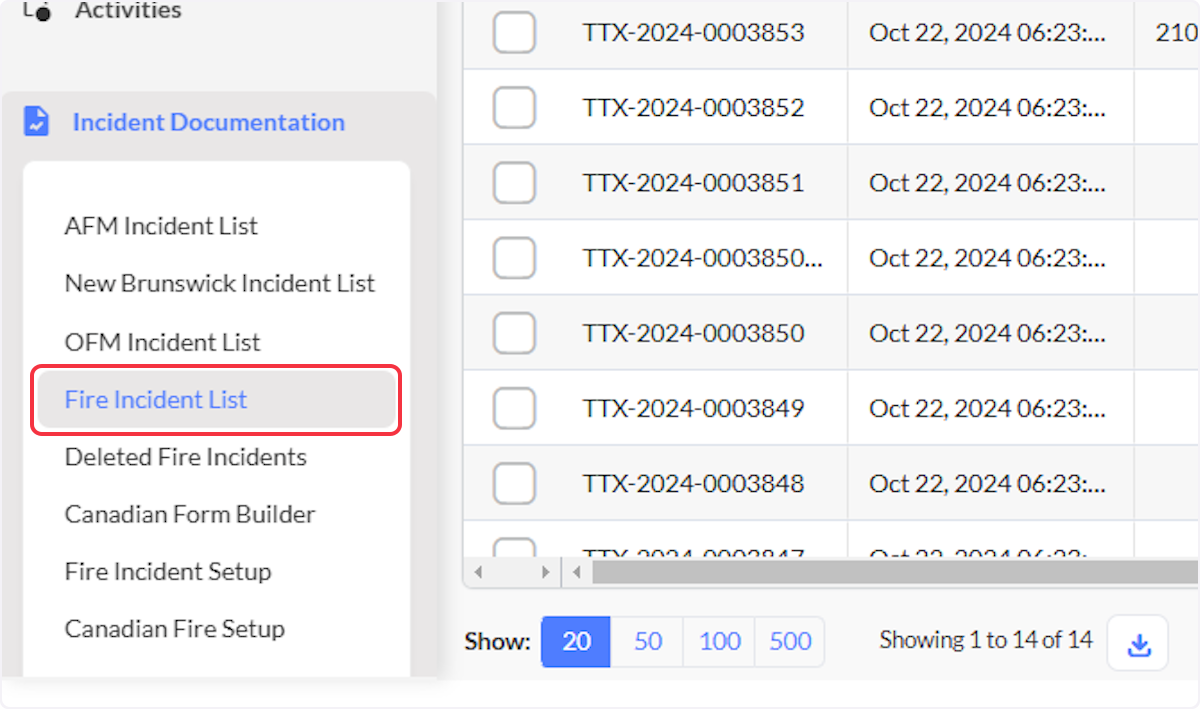This screenshot has height=709, width=1200.
Task: Click the wide horizontal scrollbar thumb under the table
Action: (x=895, y=573)
